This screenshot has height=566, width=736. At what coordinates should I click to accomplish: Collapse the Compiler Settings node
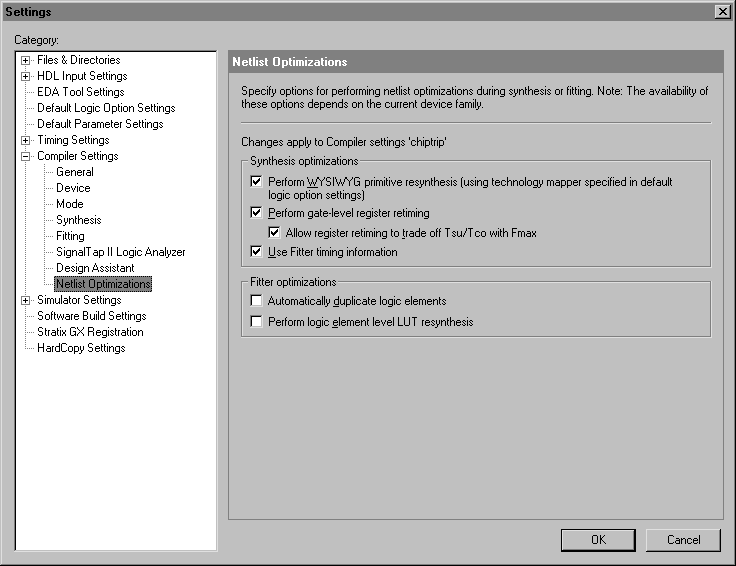pos(26,156)
